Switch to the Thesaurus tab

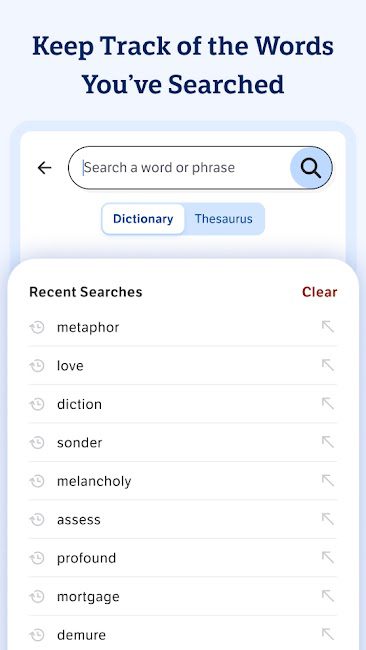224,219
